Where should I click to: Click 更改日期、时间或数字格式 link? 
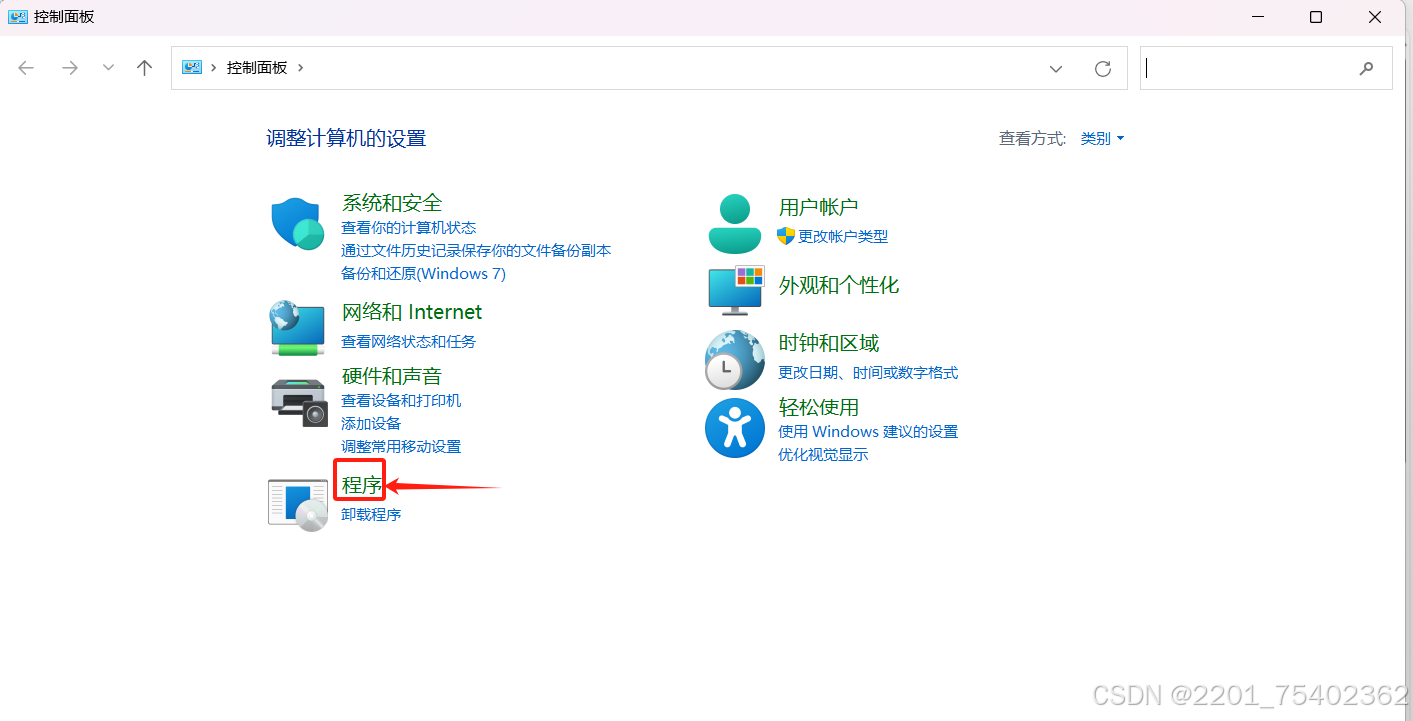click(x=868, y=373)
